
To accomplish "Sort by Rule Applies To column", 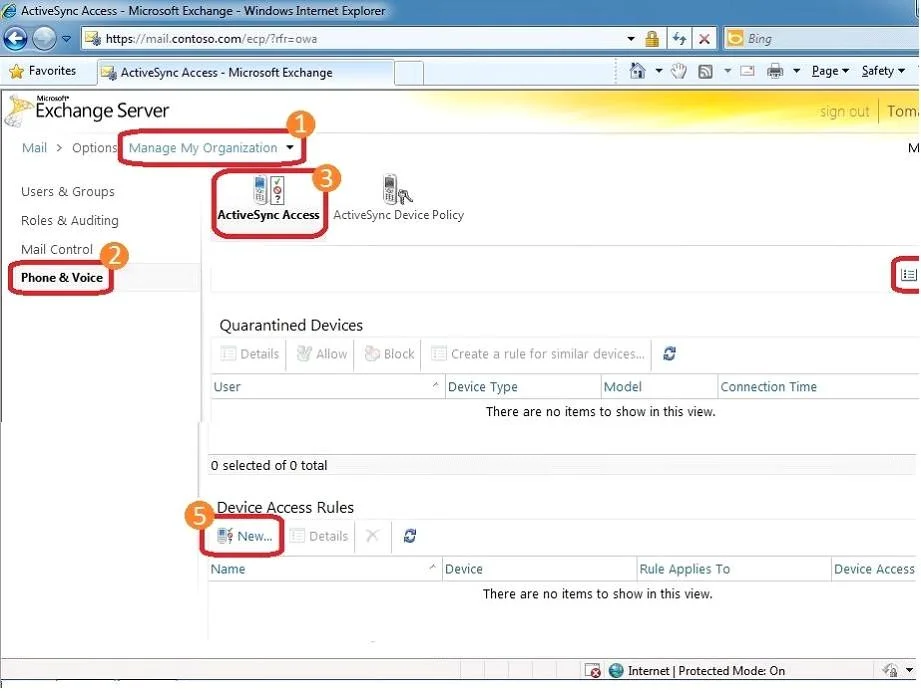I will coord(734,569).
